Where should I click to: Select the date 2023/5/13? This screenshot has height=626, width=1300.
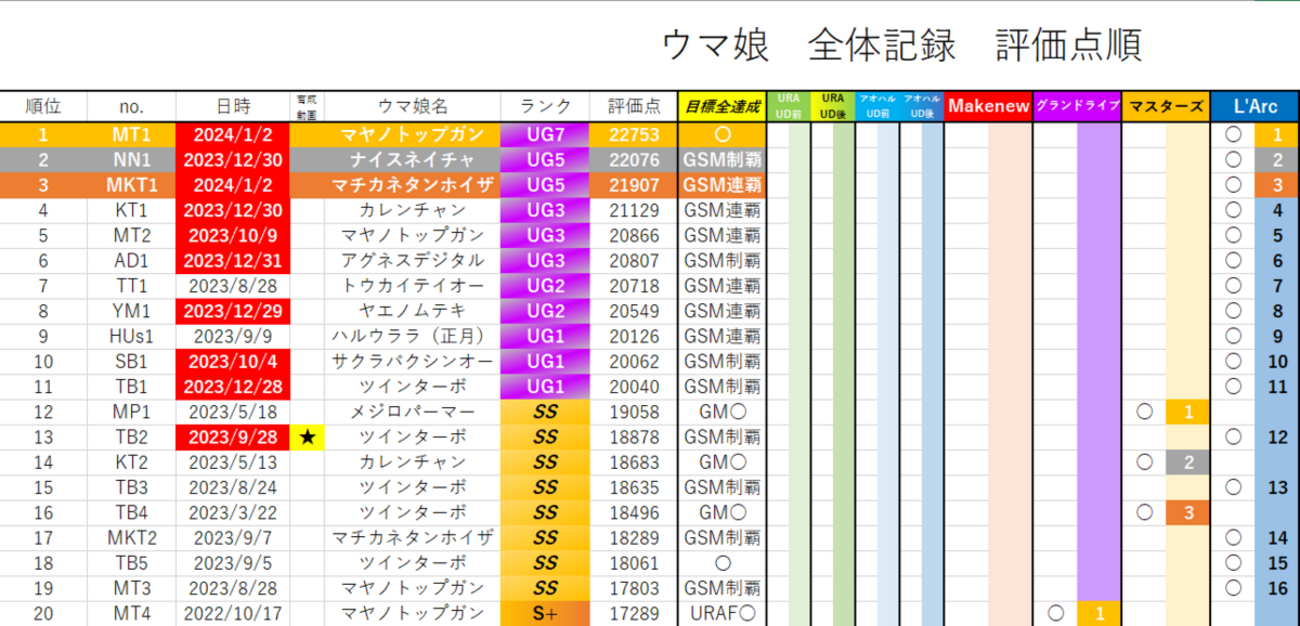tap(233, 462)
